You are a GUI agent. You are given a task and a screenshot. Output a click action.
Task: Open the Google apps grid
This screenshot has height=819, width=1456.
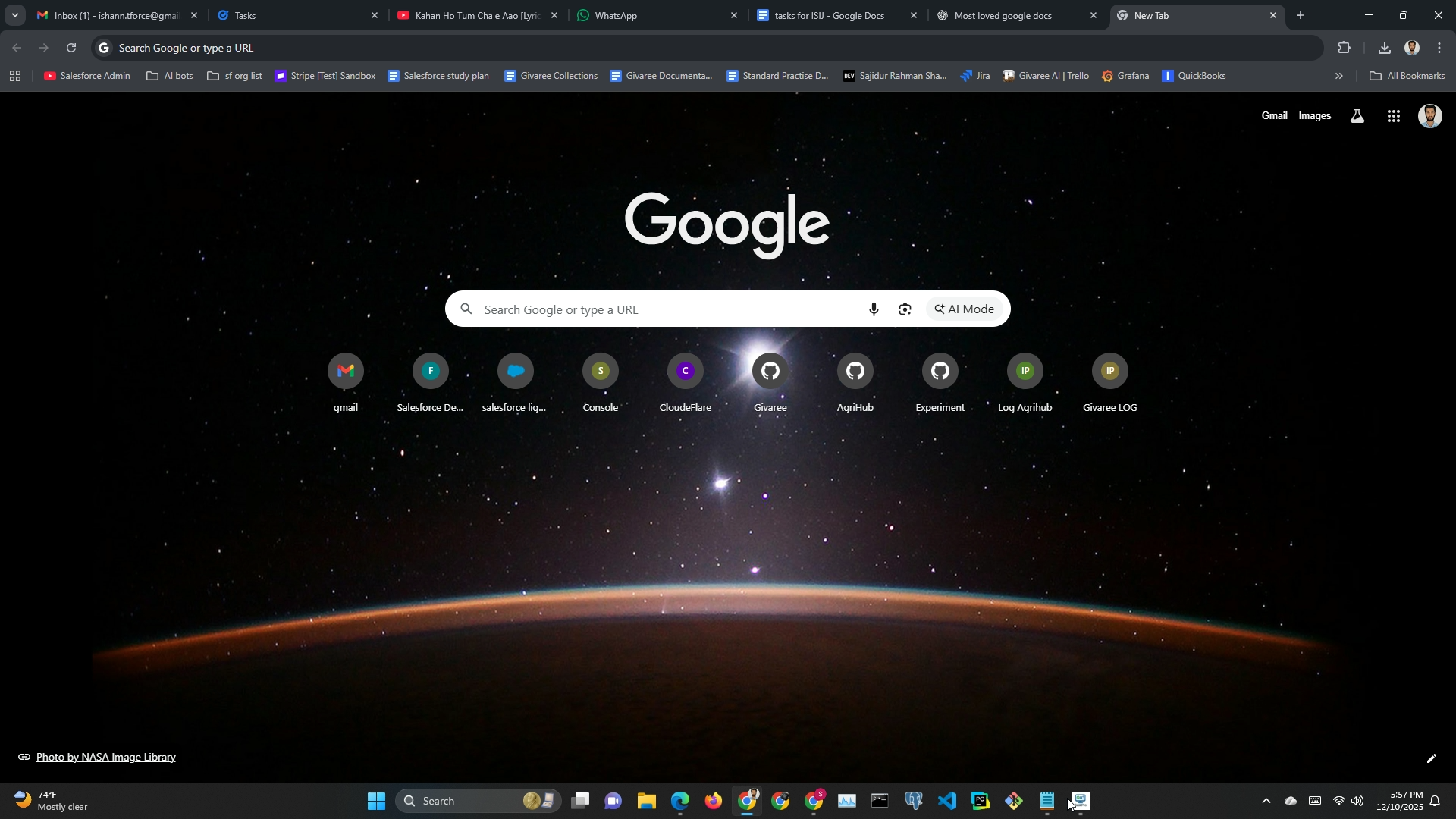tap(1393, 117)
